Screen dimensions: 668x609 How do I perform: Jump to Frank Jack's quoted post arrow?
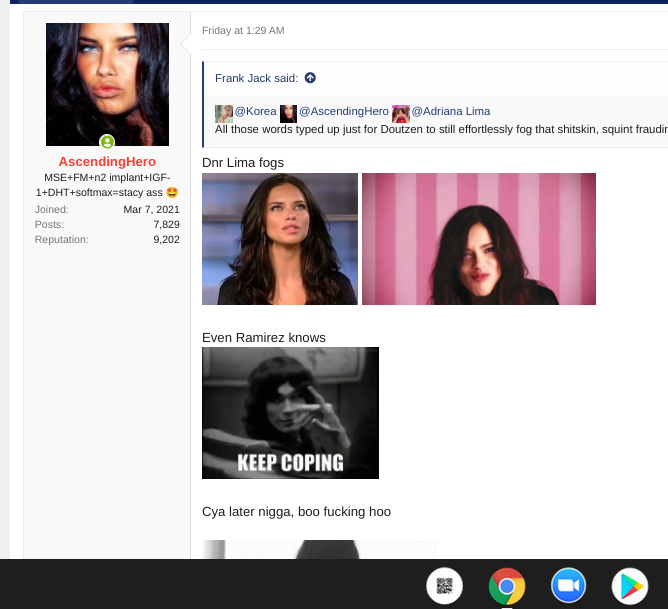click(x=310, y=78)
